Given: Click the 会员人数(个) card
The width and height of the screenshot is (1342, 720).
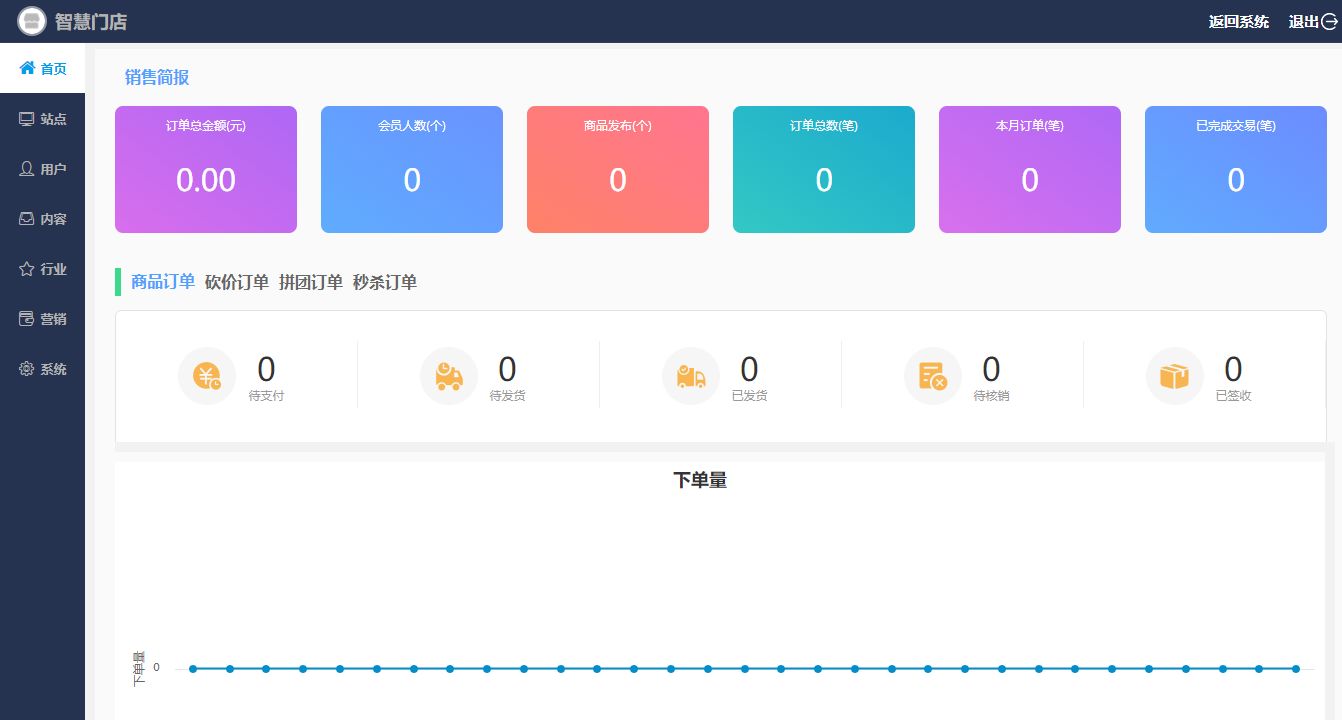Looking at the screenshot, I should tap(412, 169).
